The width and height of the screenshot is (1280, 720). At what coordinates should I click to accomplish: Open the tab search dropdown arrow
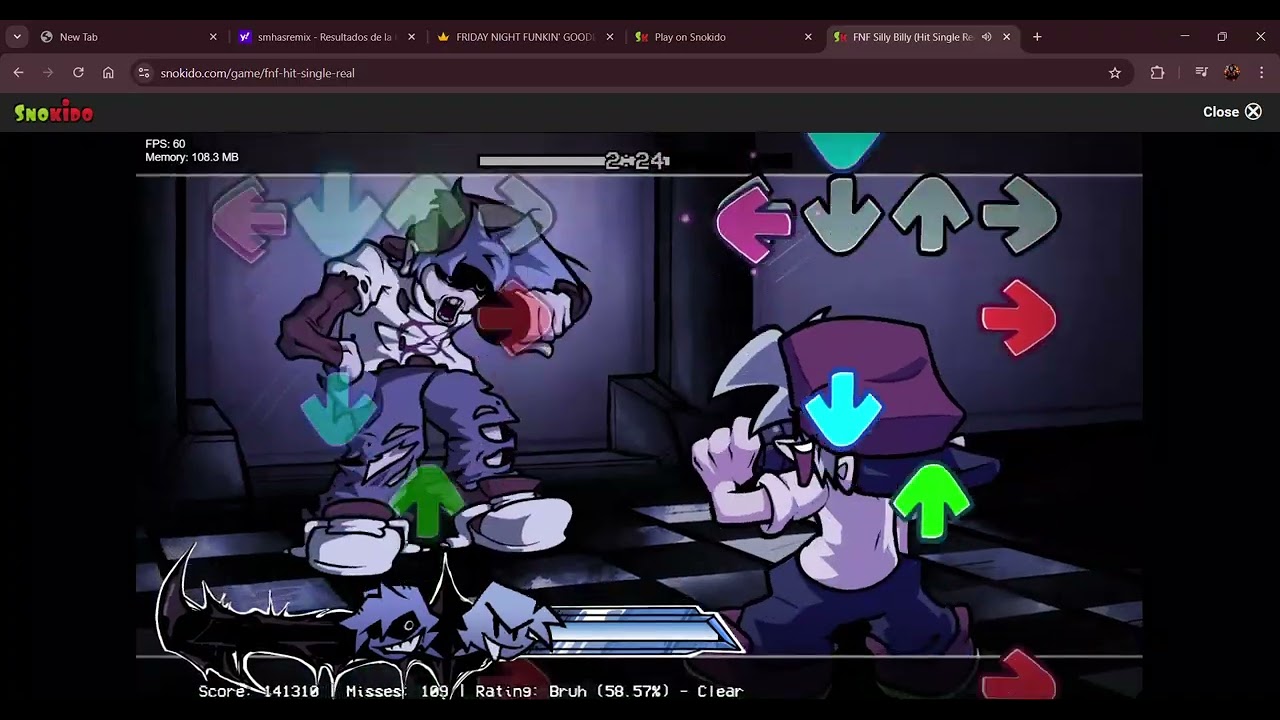17,37
